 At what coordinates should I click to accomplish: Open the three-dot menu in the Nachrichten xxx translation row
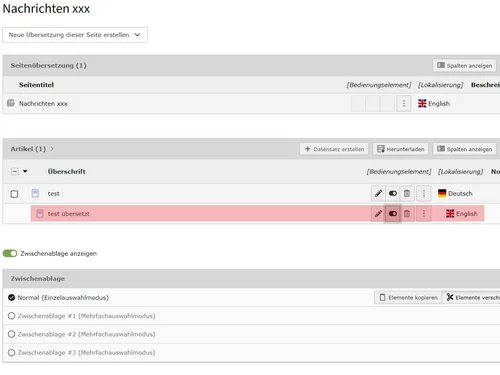404,104
